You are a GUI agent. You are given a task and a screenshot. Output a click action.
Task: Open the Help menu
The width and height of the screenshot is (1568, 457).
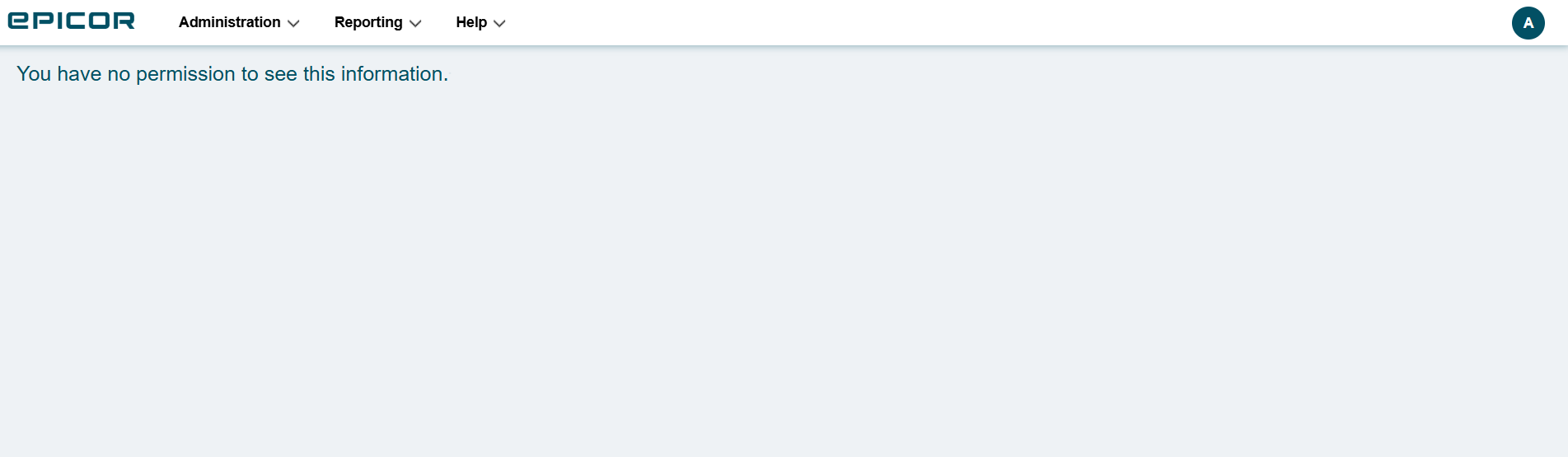point(481,22)
